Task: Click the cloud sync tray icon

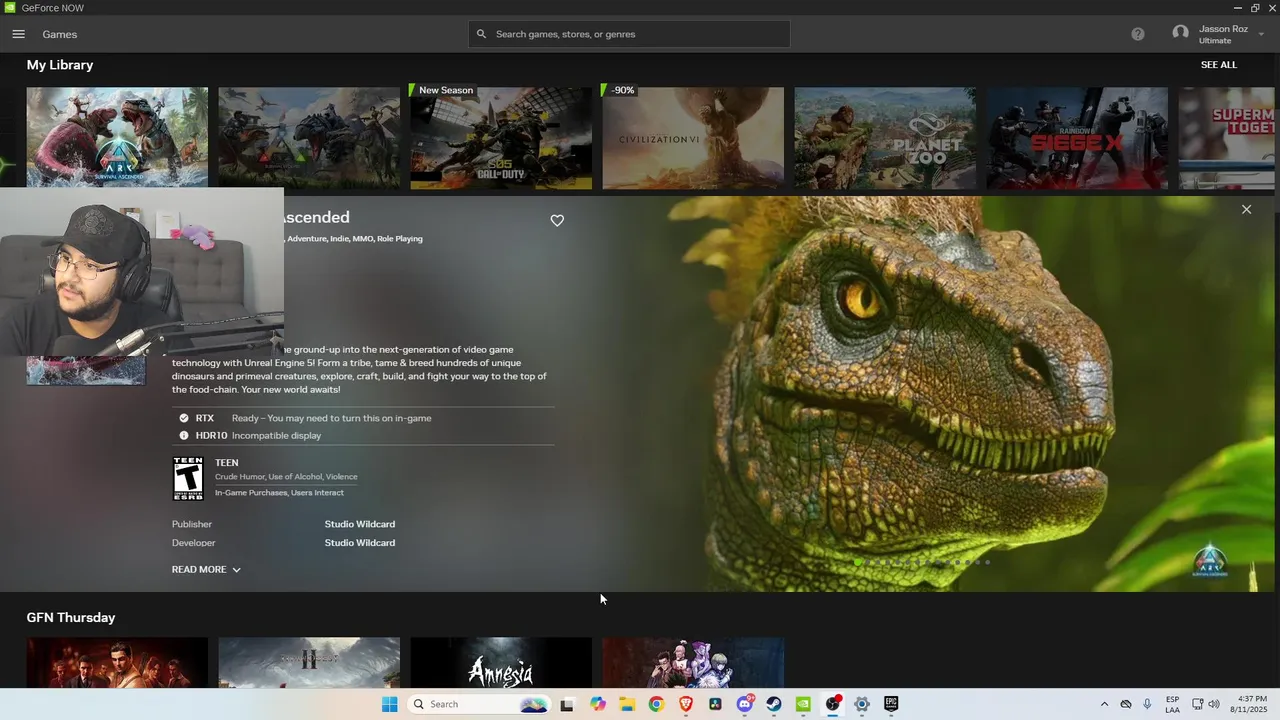Action: coord(1126,704)
